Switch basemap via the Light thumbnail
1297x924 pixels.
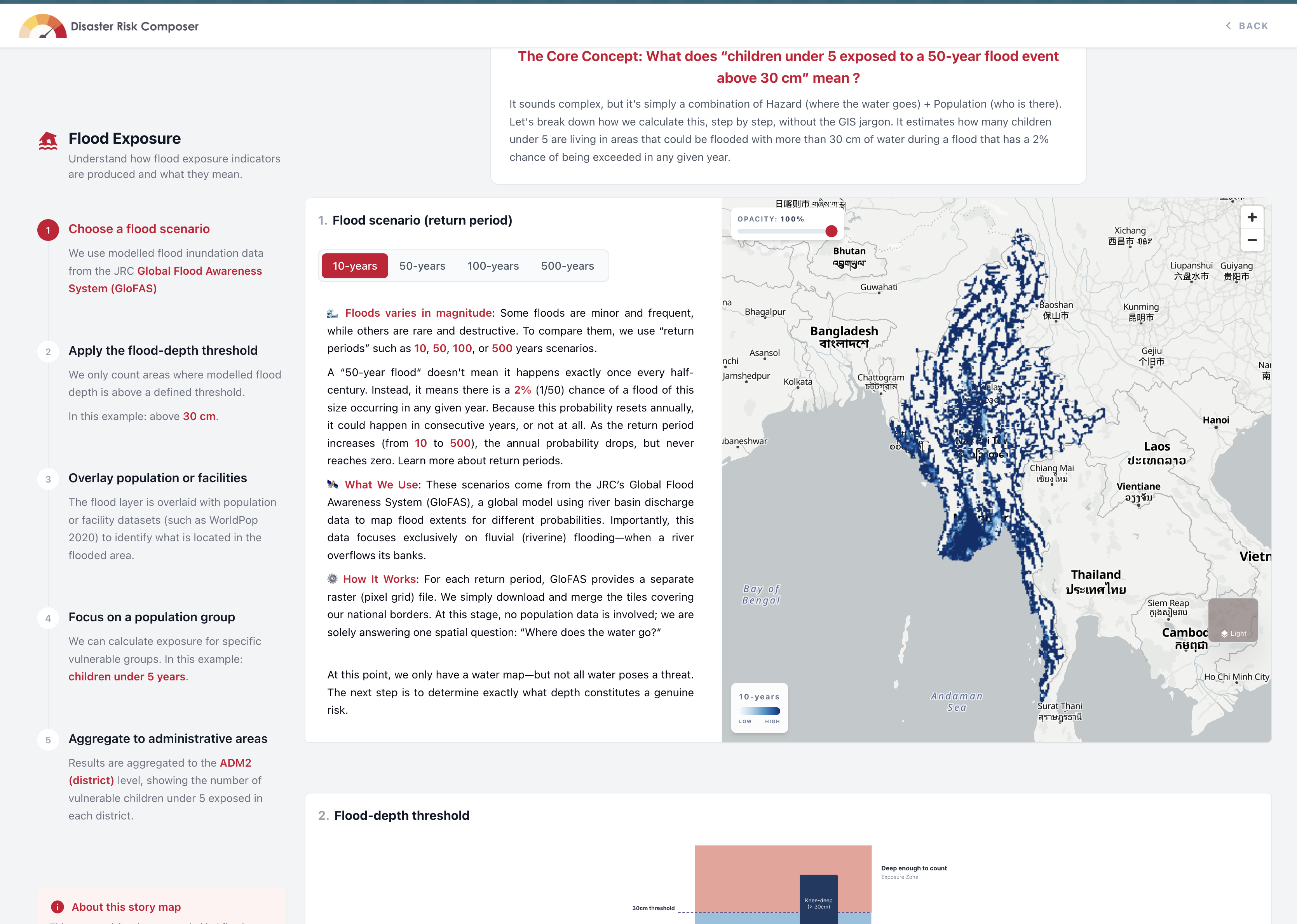click(1233, 620)
